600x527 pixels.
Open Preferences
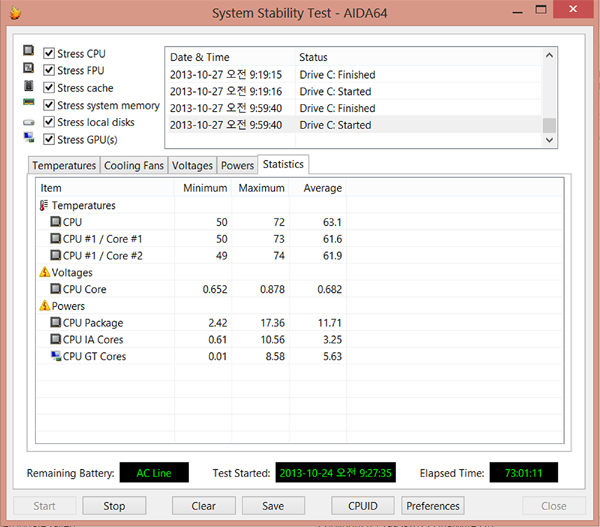pos(433,506)
